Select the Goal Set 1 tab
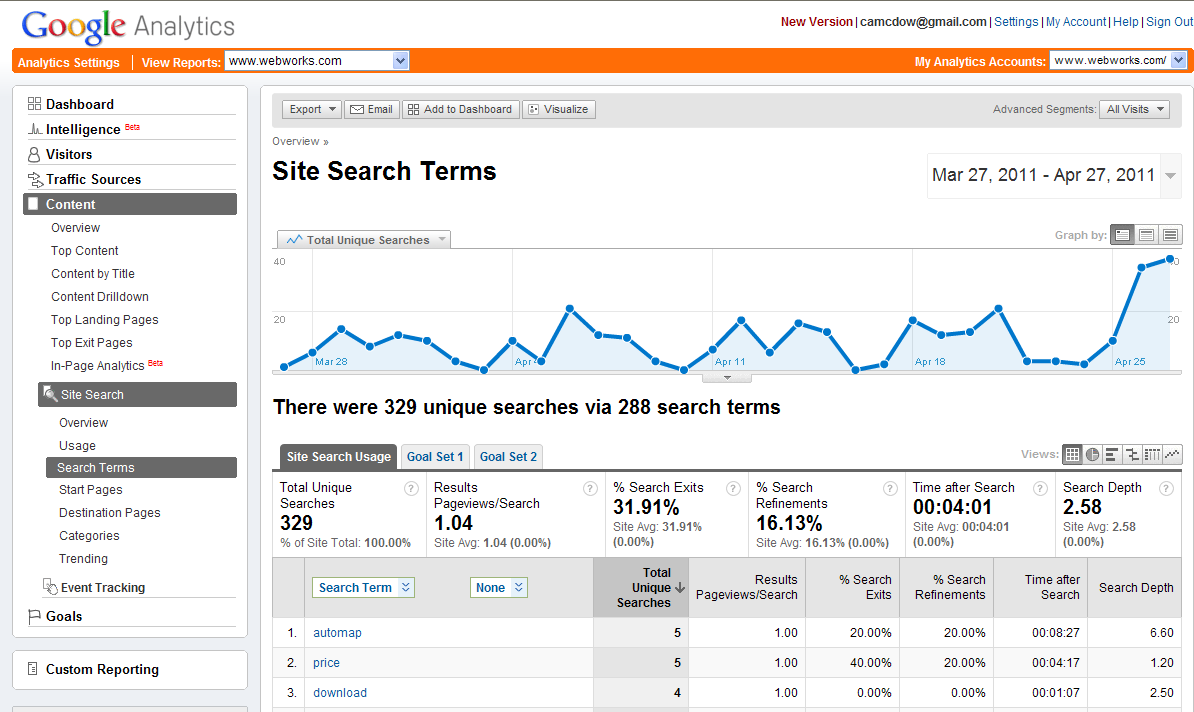This screenshot has height=712, width=1194. (x=436, y=456)
